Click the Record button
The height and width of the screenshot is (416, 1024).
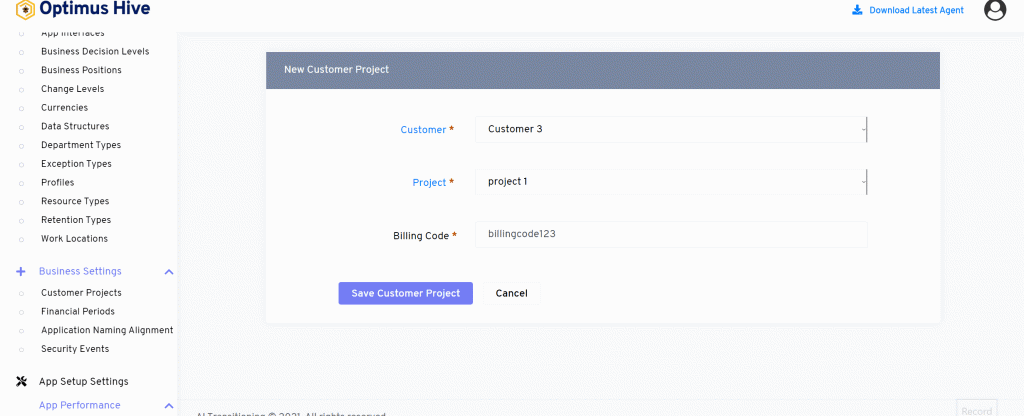click(x=976, y=411)
